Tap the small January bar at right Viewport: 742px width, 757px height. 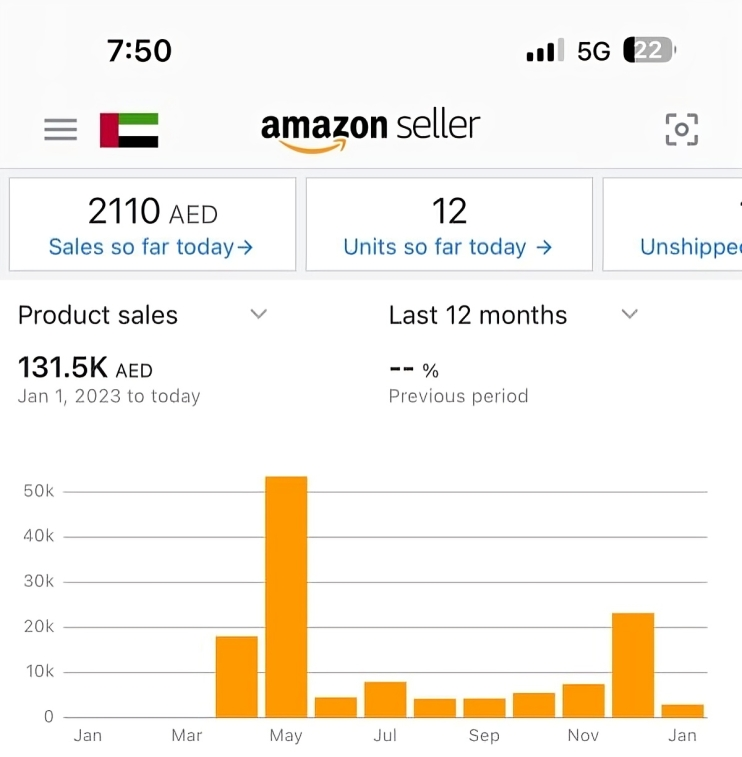683,711
